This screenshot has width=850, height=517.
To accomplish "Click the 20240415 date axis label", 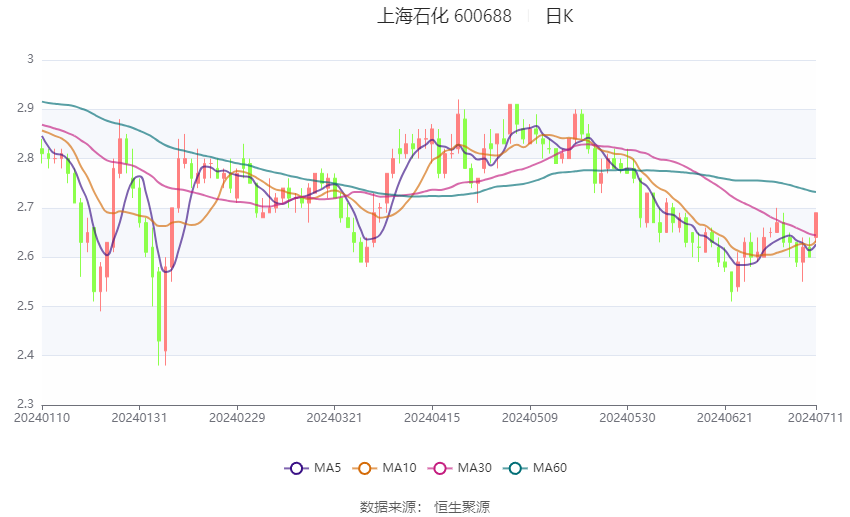I will pos(432,418).
